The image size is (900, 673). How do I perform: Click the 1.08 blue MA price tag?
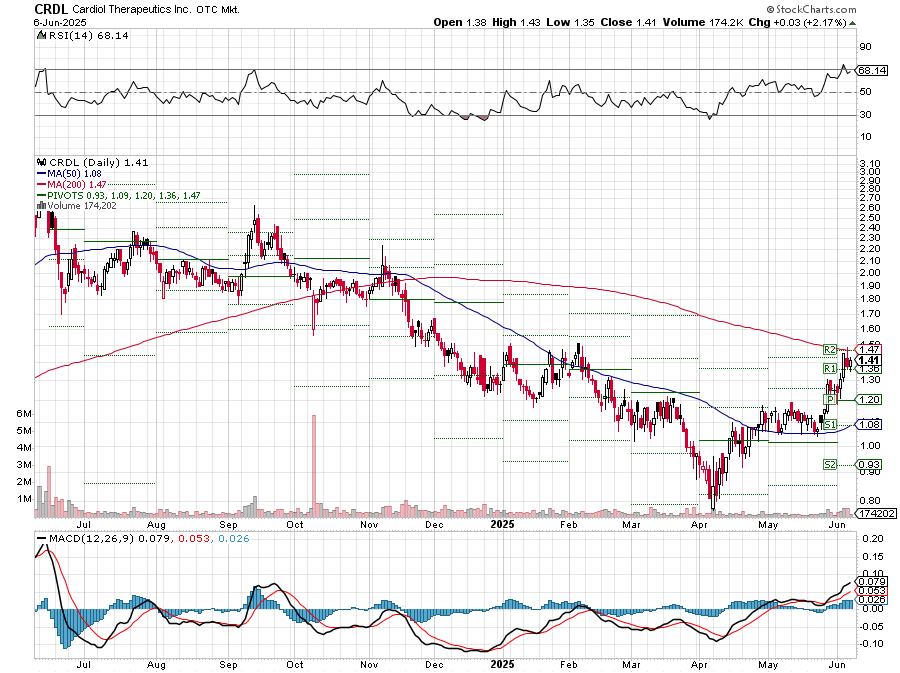pos(870,425)
